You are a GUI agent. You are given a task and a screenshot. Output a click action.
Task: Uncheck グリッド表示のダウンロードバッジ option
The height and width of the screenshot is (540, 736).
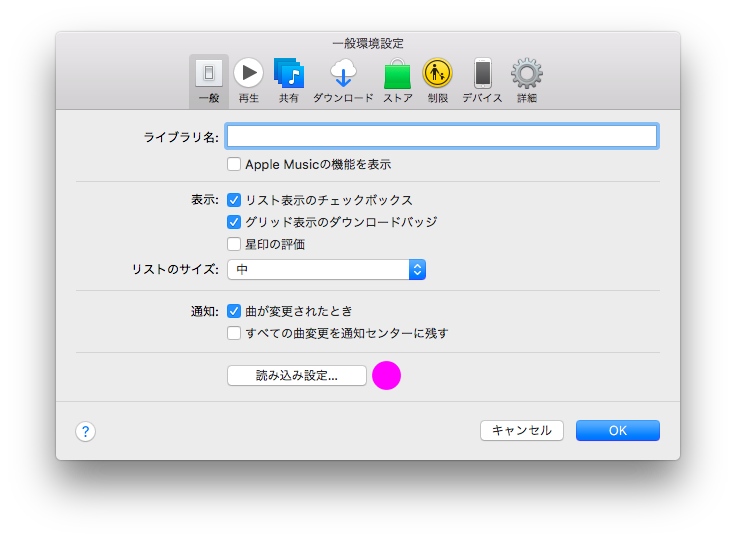pyautogui.click(x=234, y=222)
